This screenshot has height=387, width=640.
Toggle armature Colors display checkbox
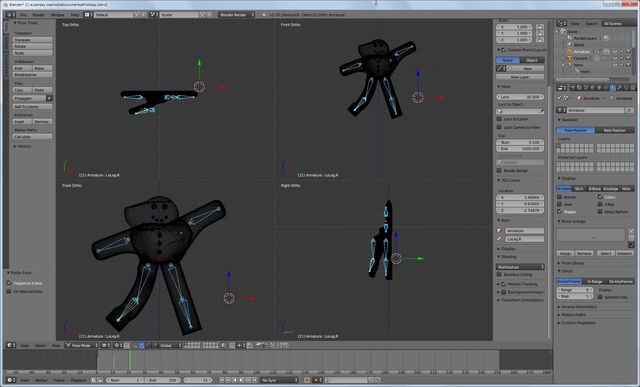[600, 197]
